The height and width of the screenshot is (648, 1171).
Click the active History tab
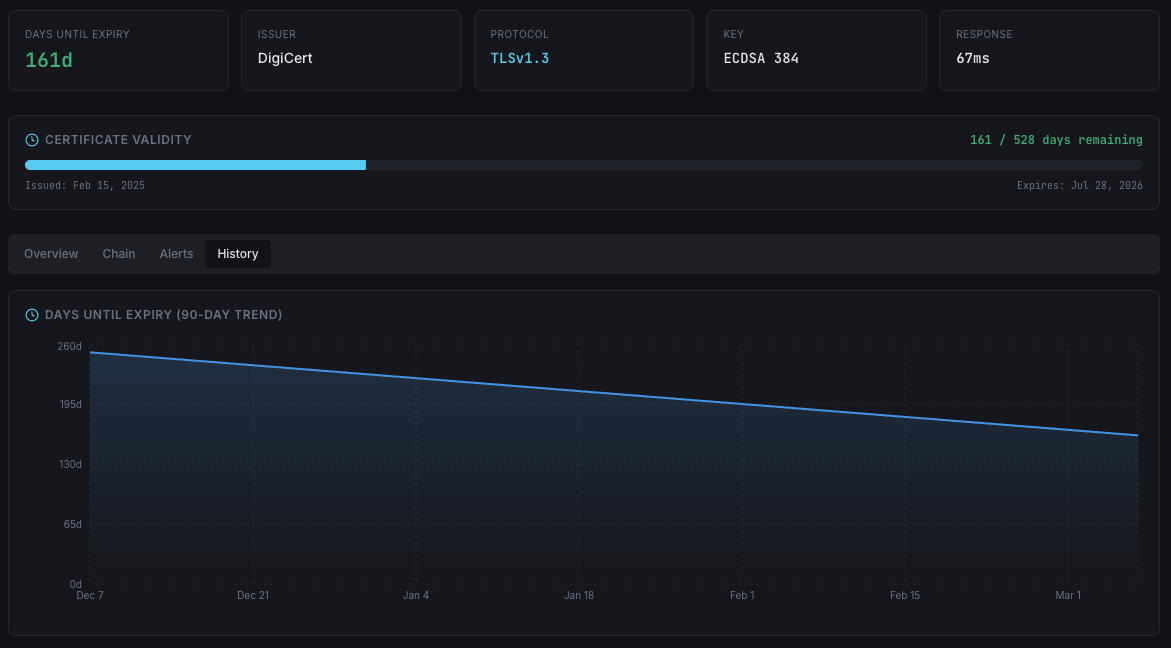pyautogui.click(x=237, y=253)
